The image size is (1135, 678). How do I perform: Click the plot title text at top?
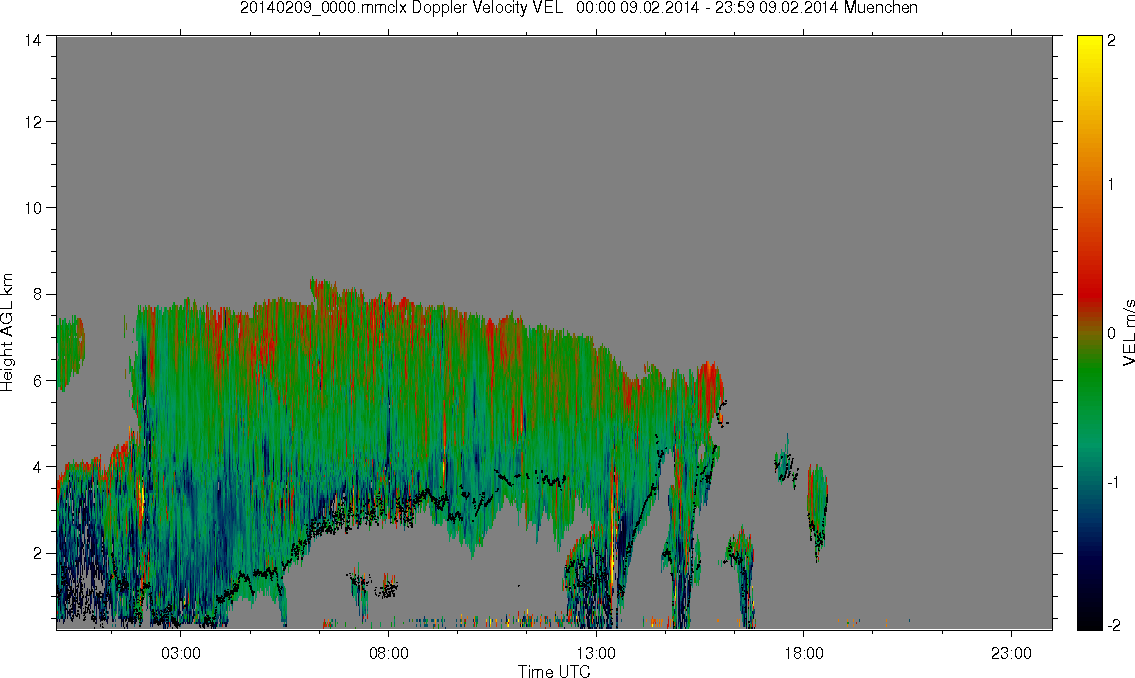click(578, 8)
